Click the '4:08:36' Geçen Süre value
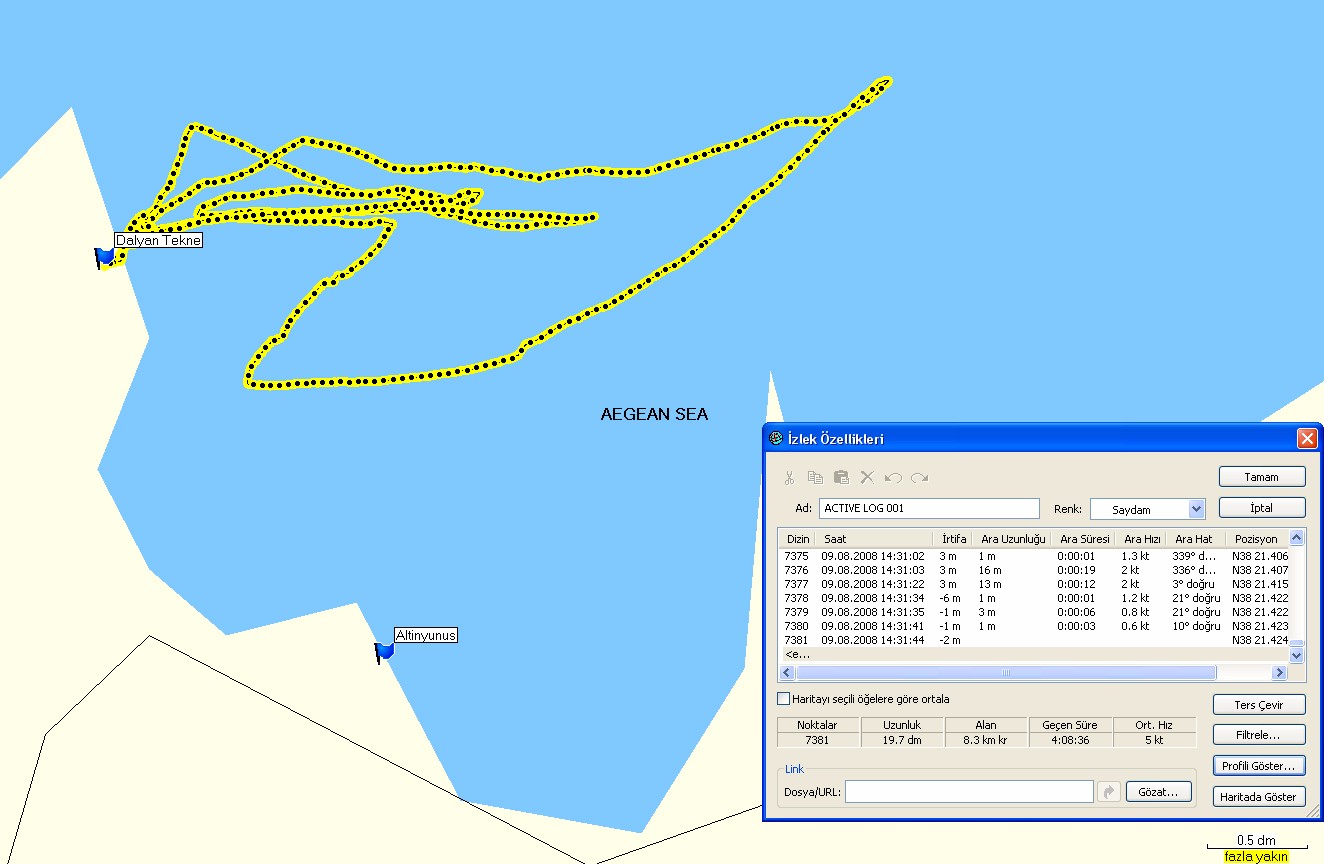 coord(1070,740)
